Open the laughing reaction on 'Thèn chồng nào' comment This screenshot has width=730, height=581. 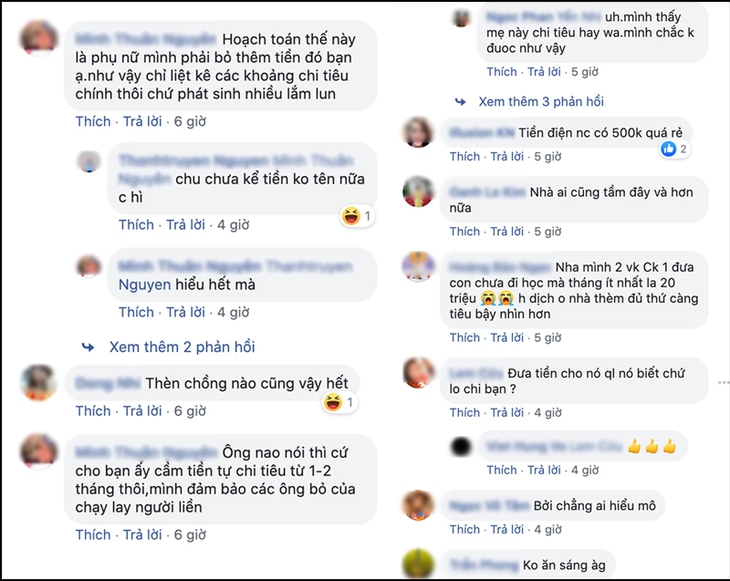pyautogui.click(x=340, y=402)
